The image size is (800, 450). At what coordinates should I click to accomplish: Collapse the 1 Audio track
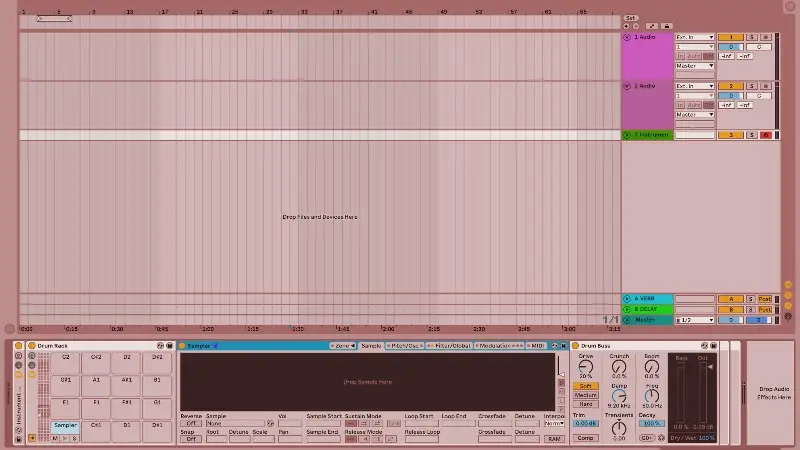[627, 37]
